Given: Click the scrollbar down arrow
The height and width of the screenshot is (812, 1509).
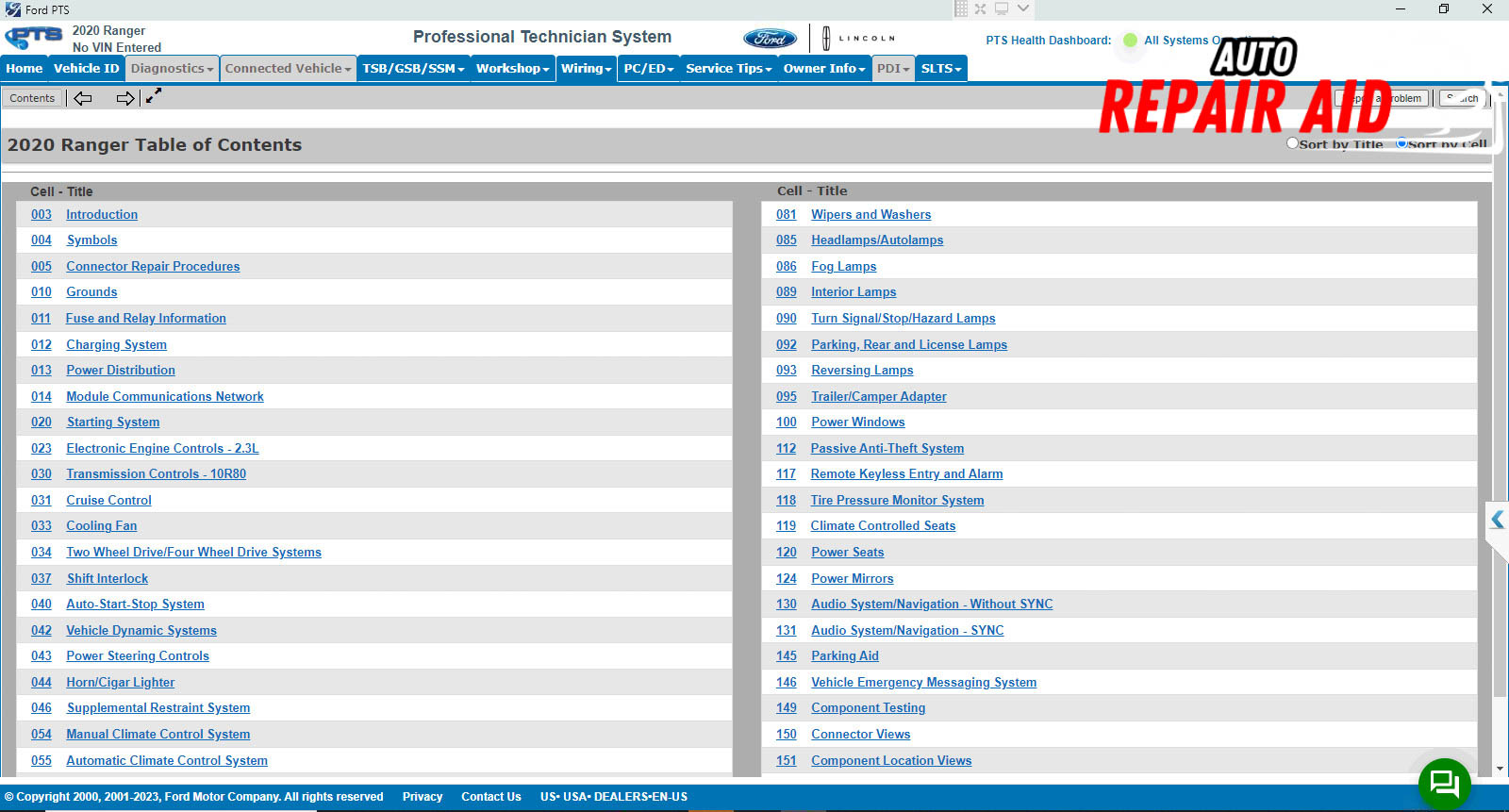Looking at the screenshot, I should pyautogui.click(x=1500, y=770).
